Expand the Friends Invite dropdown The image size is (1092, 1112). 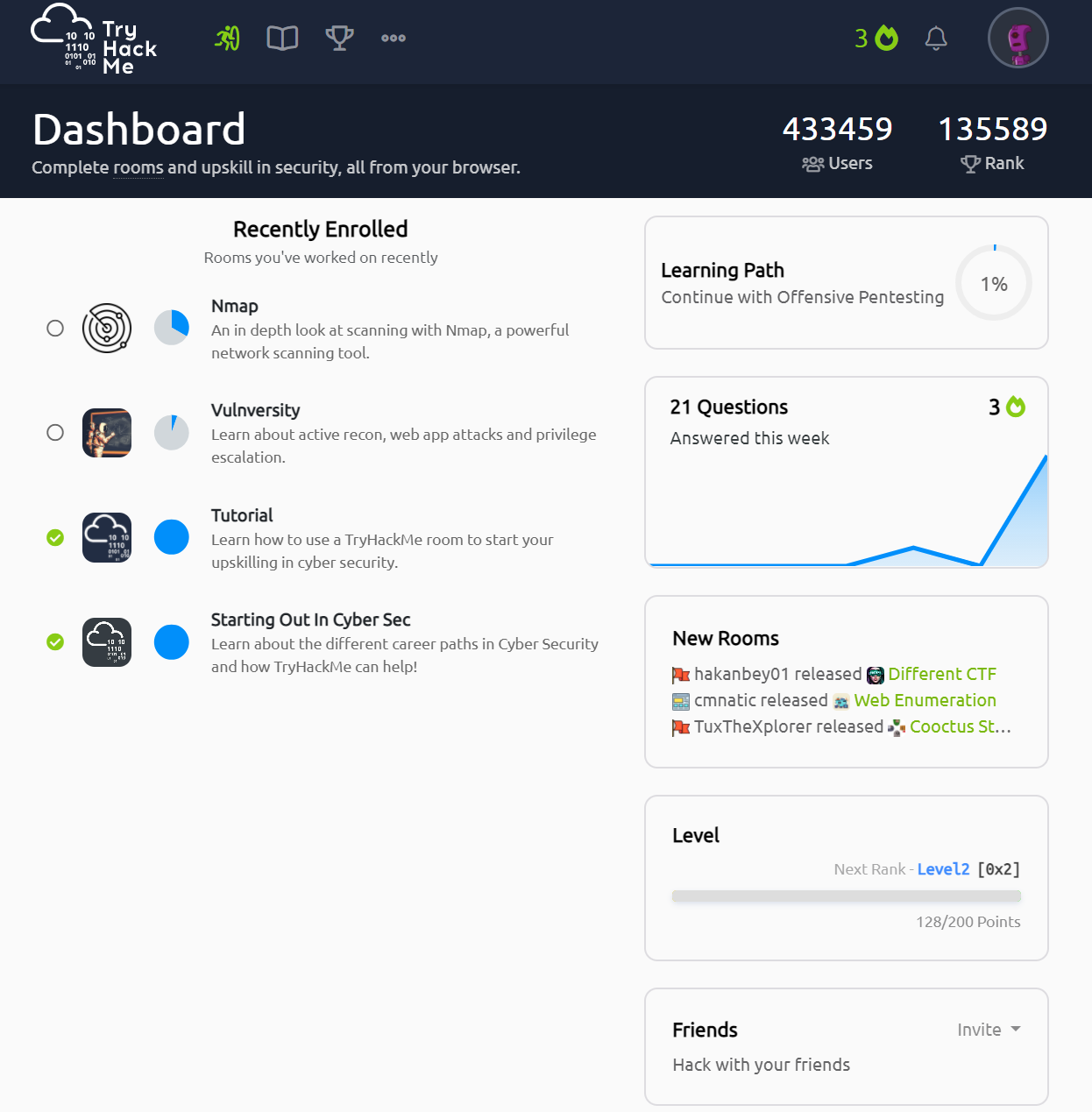pos(989,1030)
